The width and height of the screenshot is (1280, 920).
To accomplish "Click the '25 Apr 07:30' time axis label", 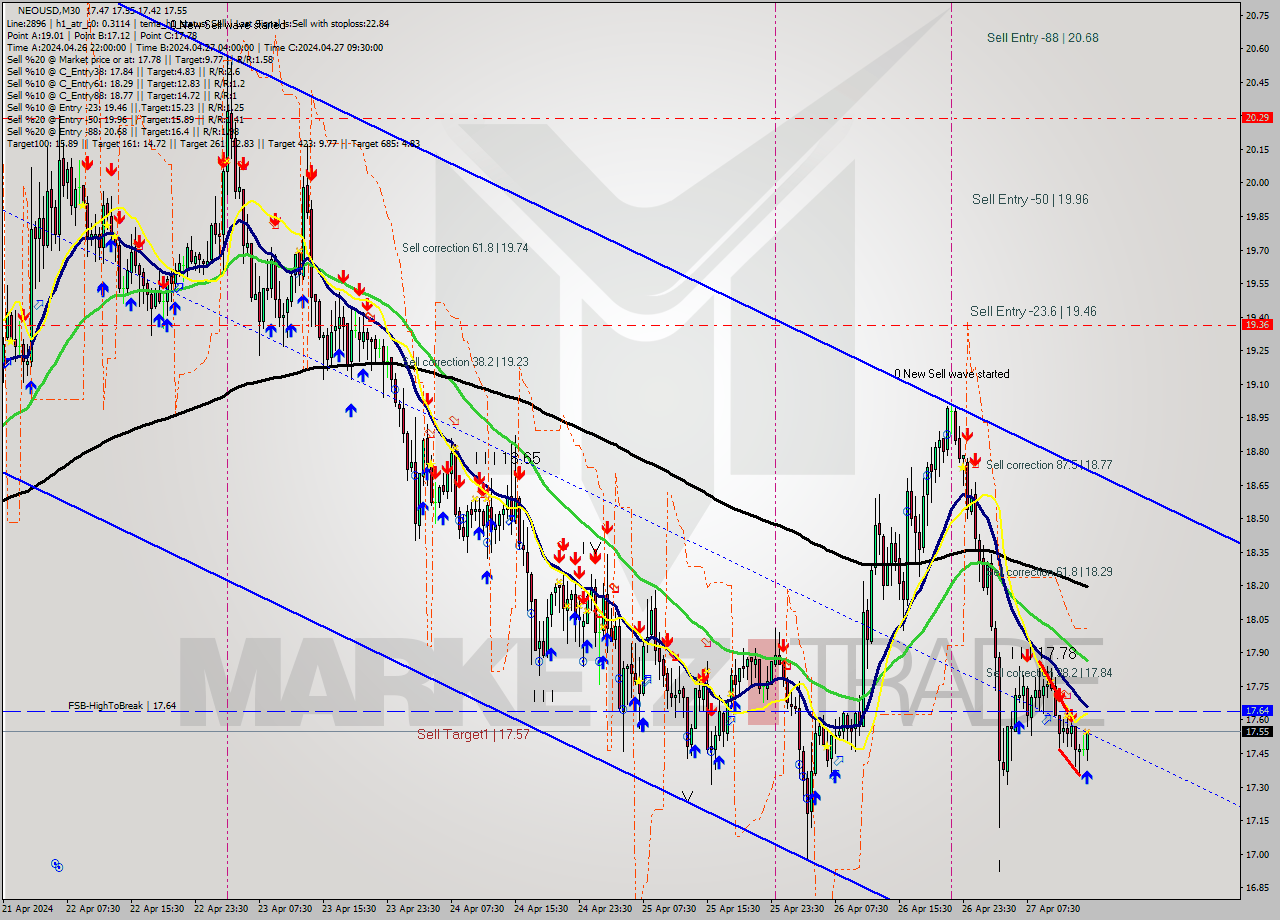I will (x=669, y=909).
